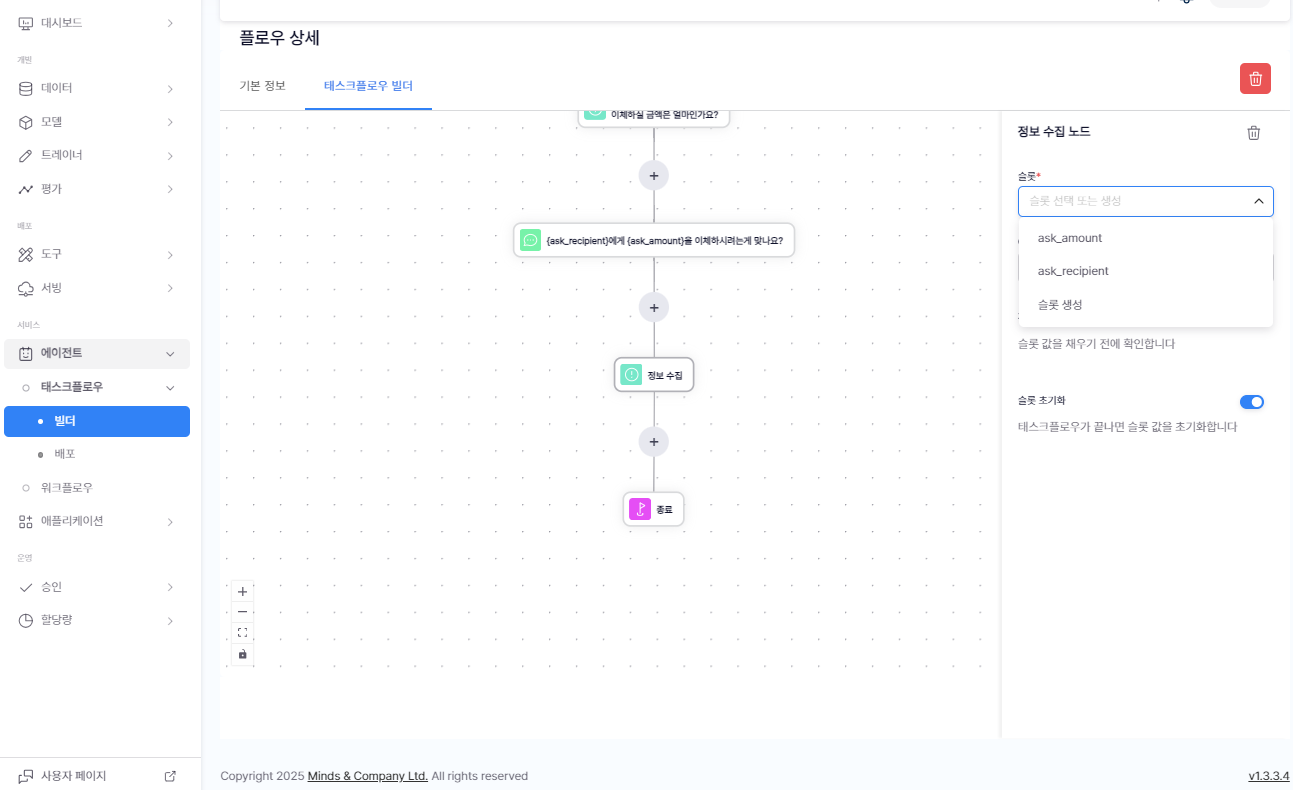Add a node above the 종료 node
Viewport: 1293px width, 790px height.
point(654,442)
